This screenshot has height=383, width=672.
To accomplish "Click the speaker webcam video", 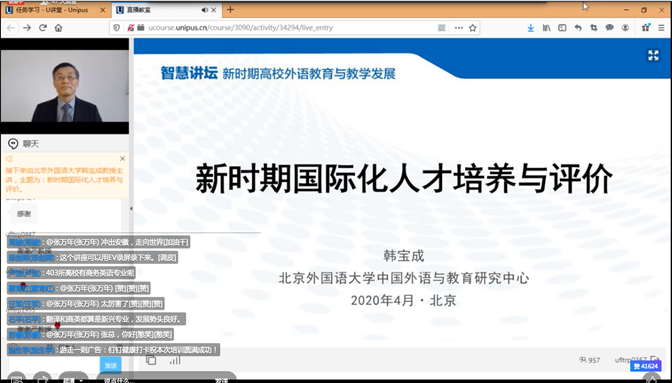I will pos(65,86).
